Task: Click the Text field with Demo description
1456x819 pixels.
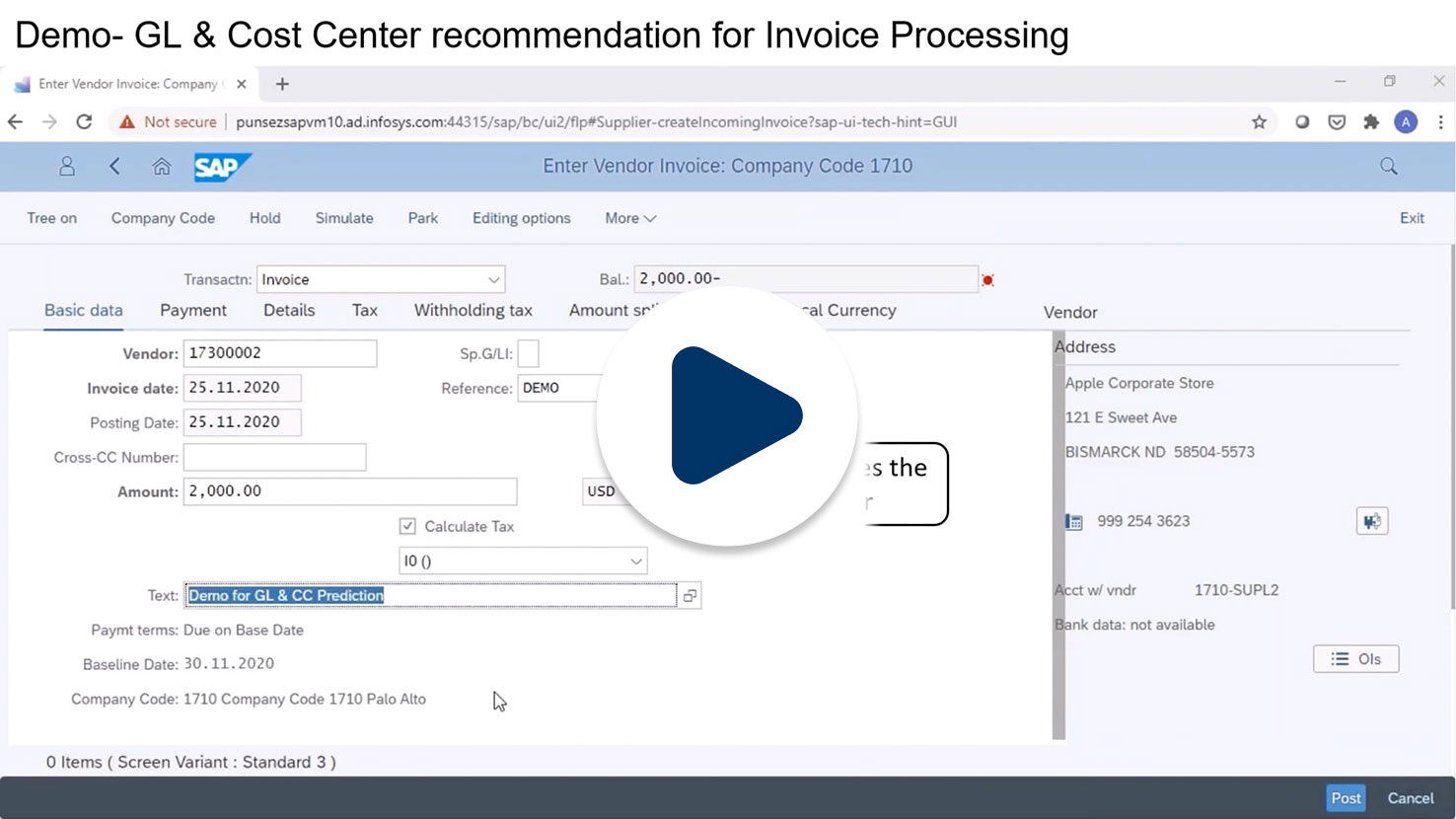Action: pyautogui.click(x=430, y=595)
